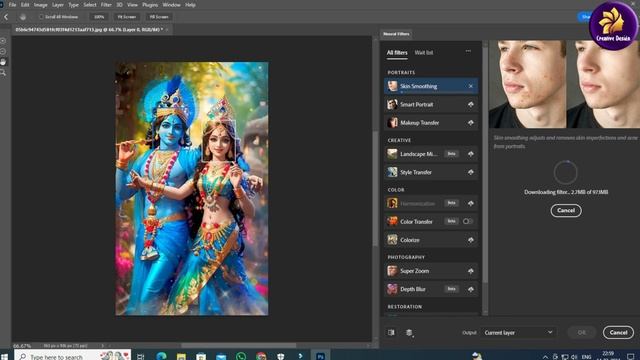
Task: Select Depth Blur filter label
Action: (413, 289)
